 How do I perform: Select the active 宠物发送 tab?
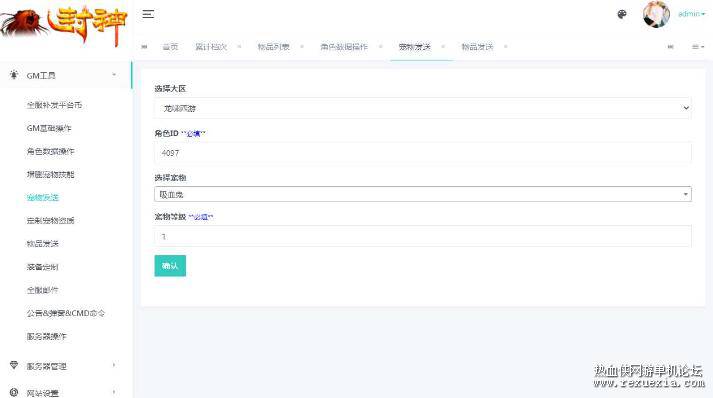click(x=414, y=47)
